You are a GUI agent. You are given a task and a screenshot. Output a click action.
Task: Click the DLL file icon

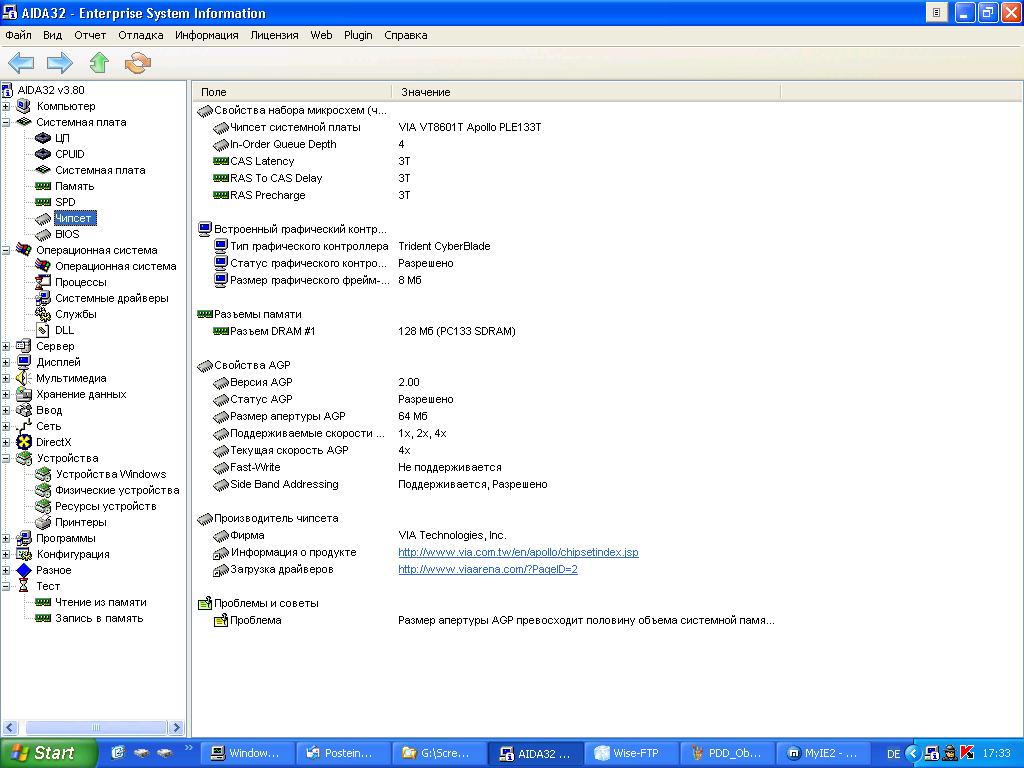click(42, 330)
